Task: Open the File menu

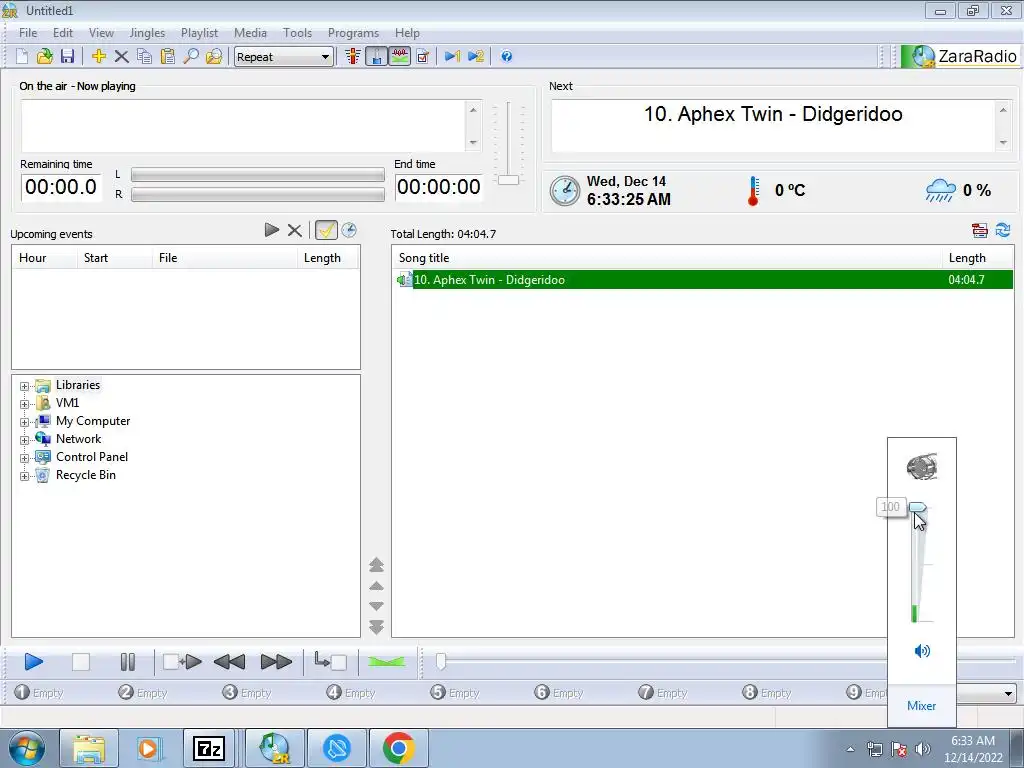Action: click(x=28, y=33)
